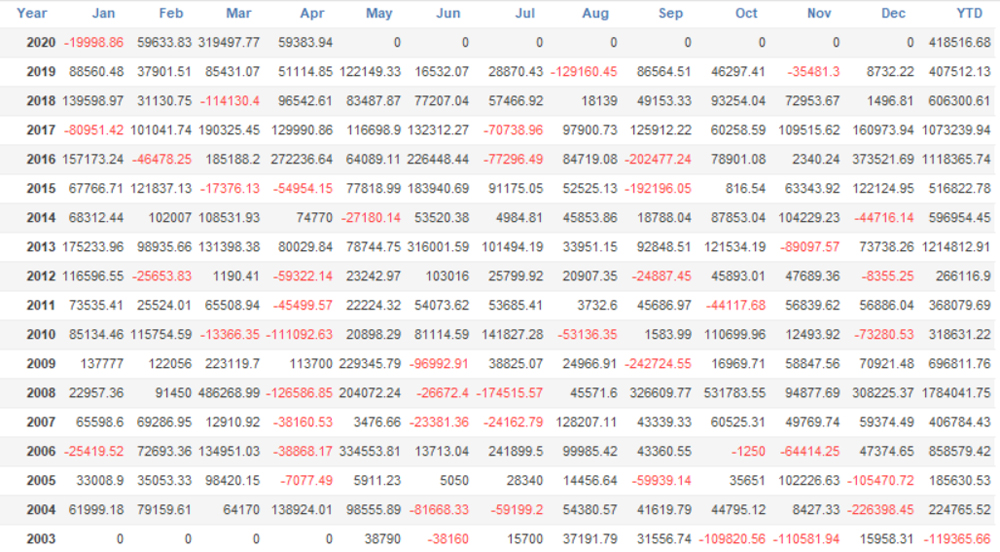The width and height of the screenshot is (1000, 552).
Task: Click the Jan column header
Action: 103,14
